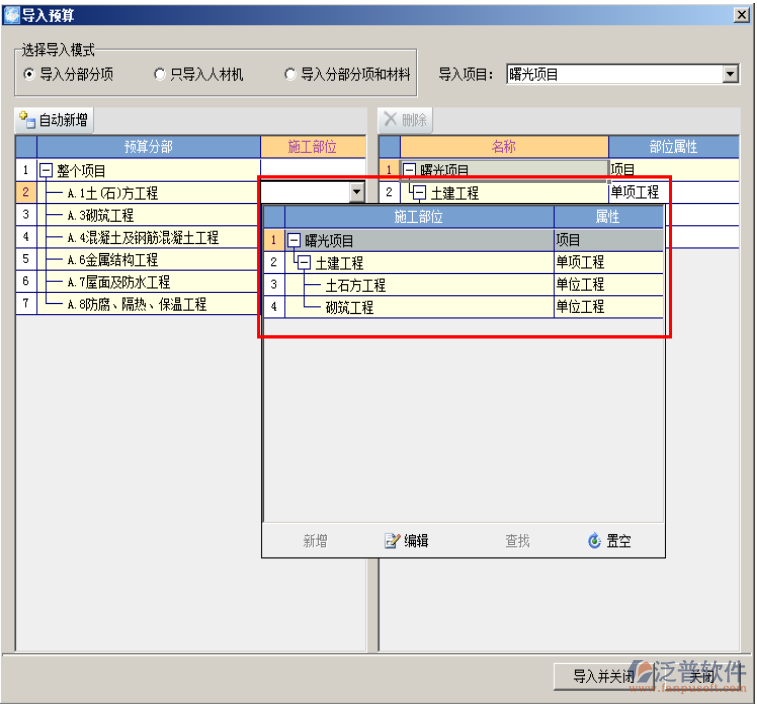Select A.3砌筑工程 in budget tree
Image resolution: width=757 pixels, height=704 pixels.
(x=100, y=215)
